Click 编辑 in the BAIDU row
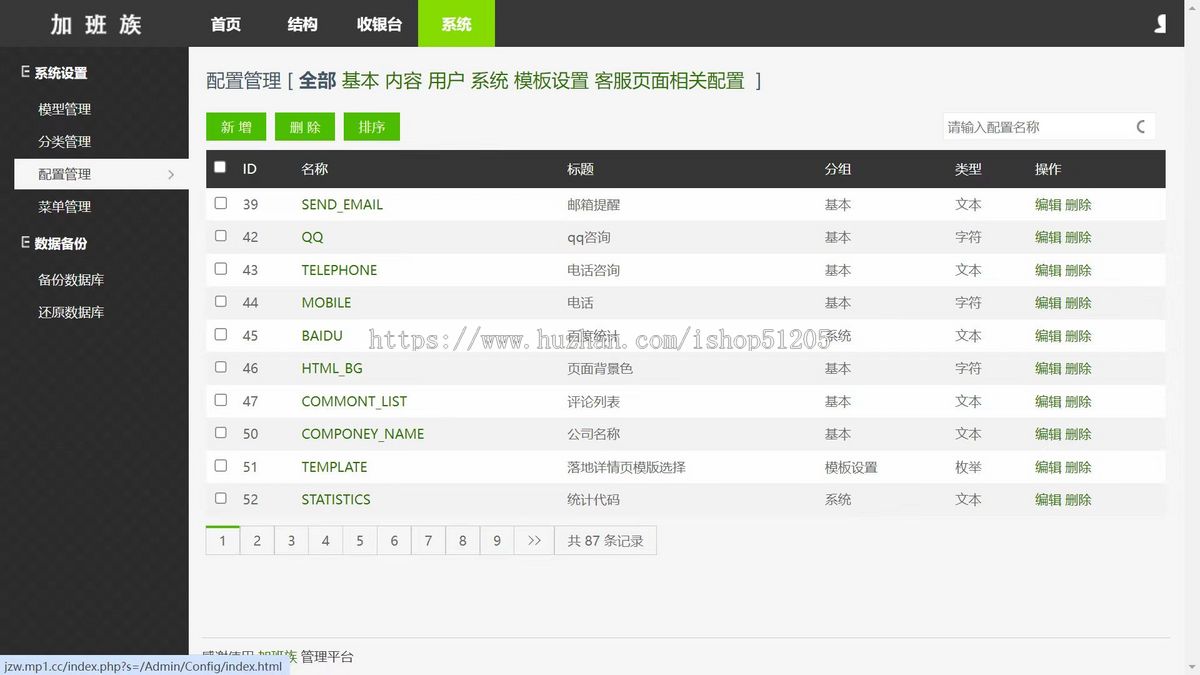Viewport: 1200px width, 675px height. pyautogui.click(x=1048, y=335)
